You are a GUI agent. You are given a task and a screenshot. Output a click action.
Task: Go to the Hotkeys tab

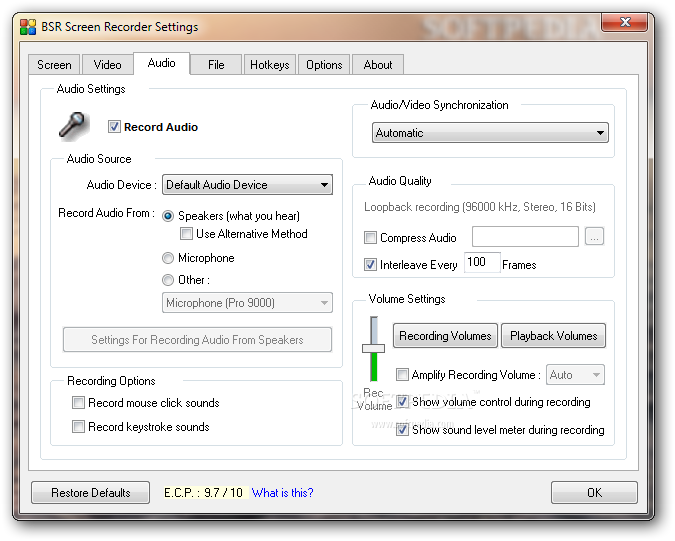(x=270, y=65)
